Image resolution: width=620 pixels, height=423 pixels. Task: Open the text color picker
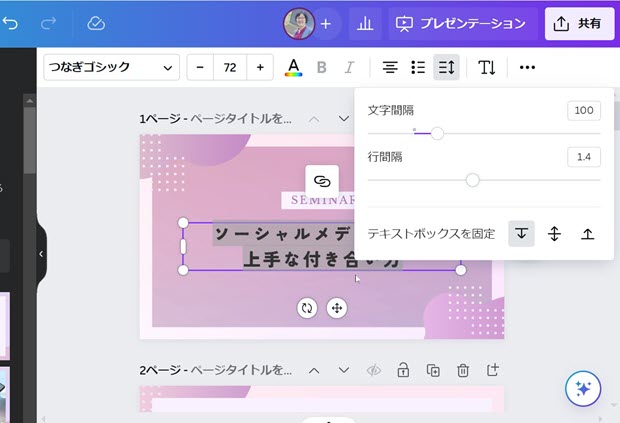coord(293,68)
